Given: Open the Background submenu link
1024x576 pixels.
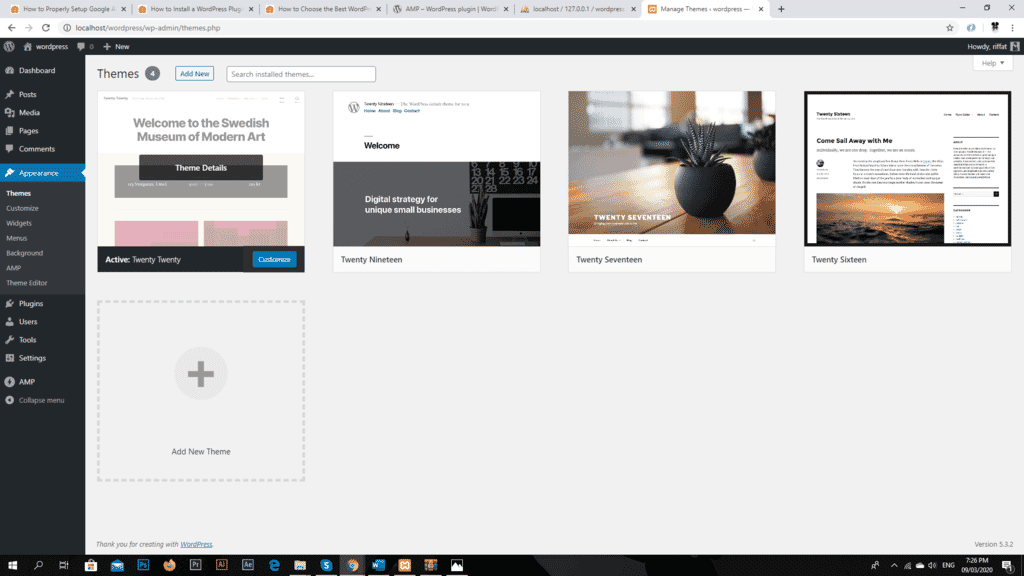Looking at the screenshot, I should pyautogui.click(x=24, y=253).
